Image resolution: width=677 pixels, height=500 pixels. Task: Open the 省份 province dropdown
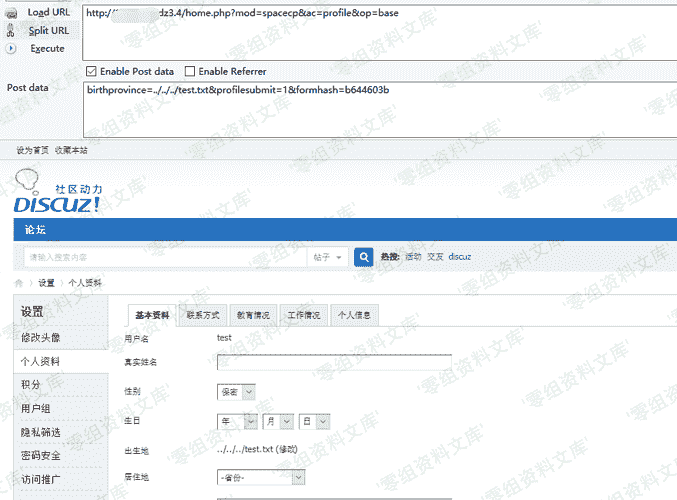click(x=261, y=478)
